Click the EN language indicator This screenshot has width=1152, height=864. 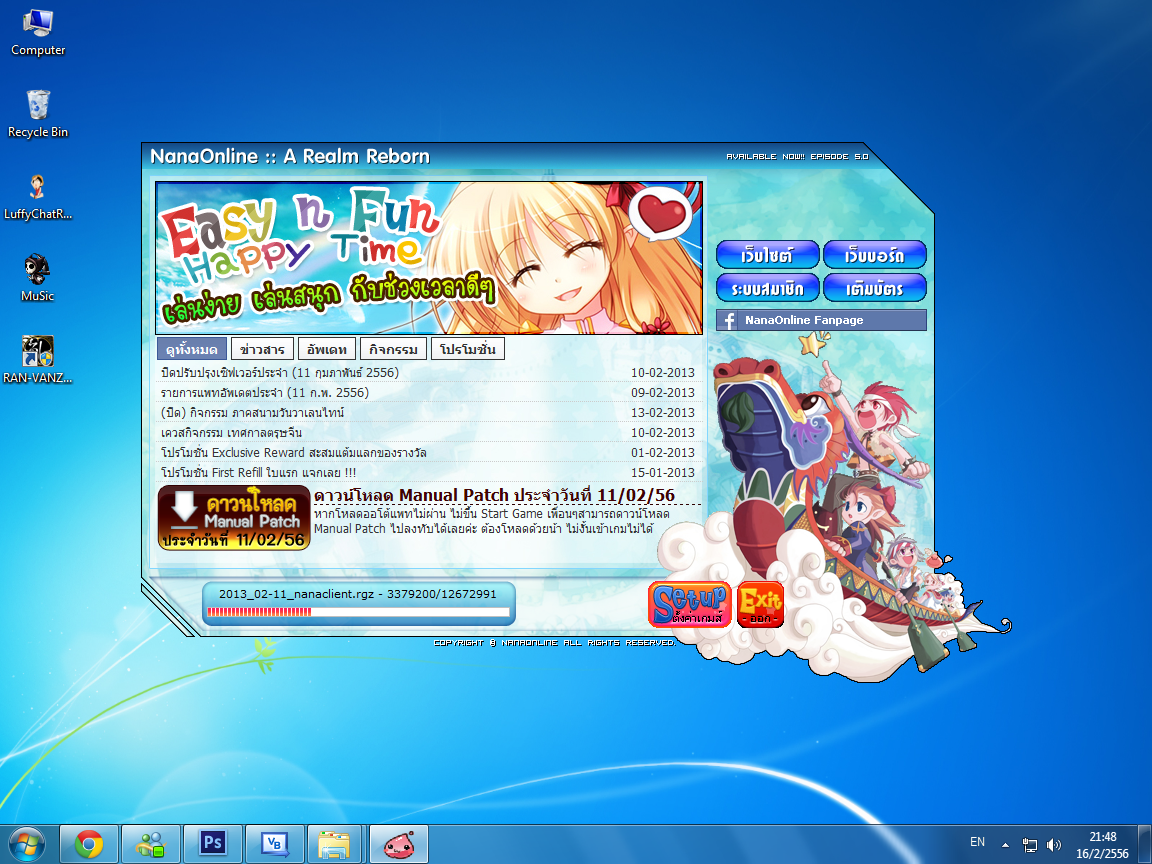click(x=977, y=842)
